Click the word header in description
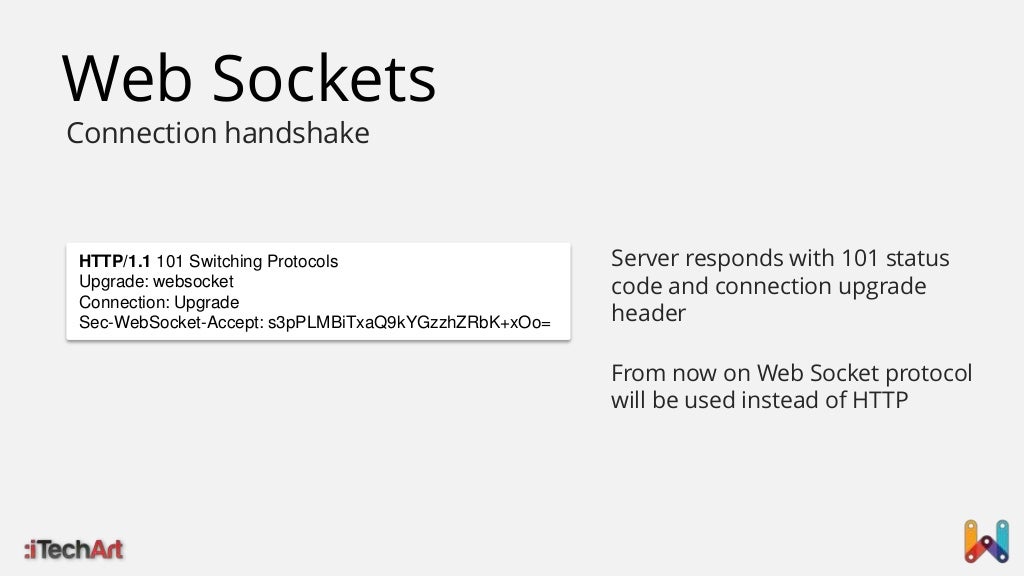This screenshot has height=576, width=1024. pos(648,313)
